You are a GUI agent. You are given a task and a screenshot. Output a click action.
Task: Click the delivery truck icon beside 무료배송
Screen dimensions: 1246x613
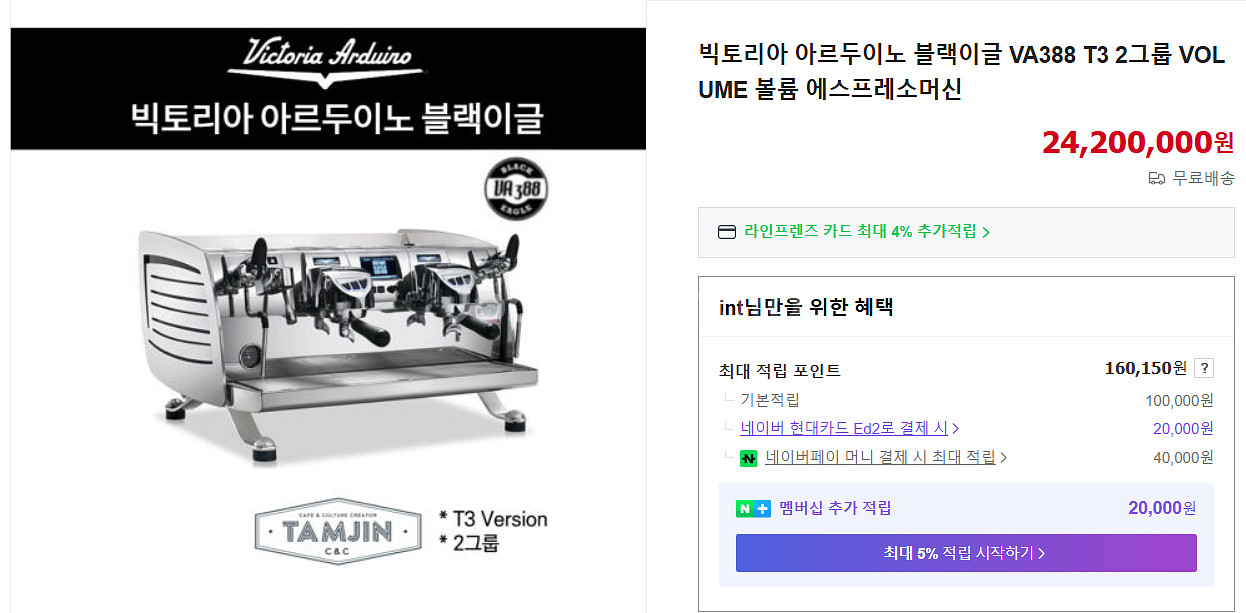point(1157,179)
